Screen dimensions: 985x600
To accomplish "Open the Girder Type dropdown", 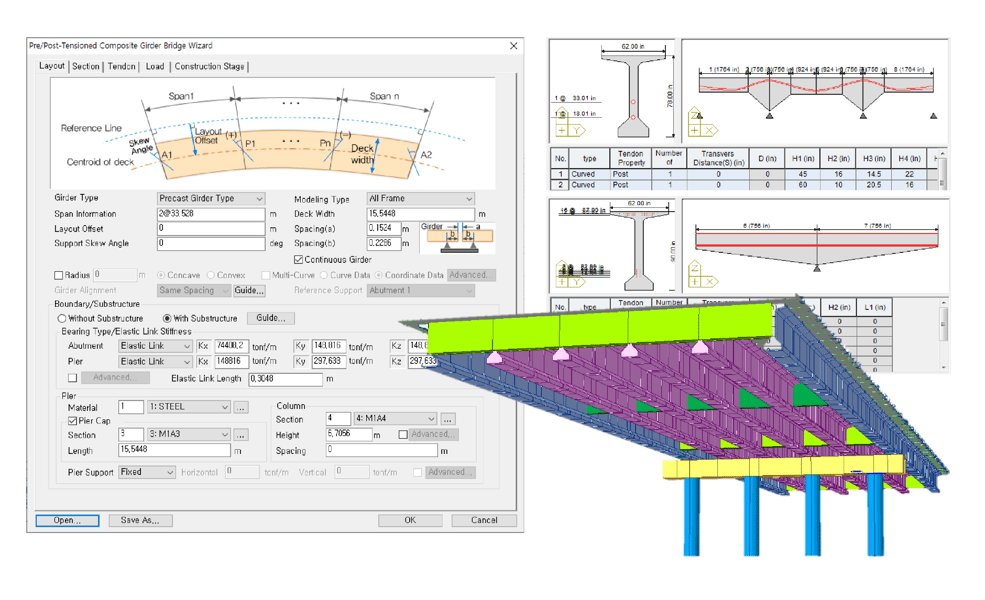I will coord(211,199).
